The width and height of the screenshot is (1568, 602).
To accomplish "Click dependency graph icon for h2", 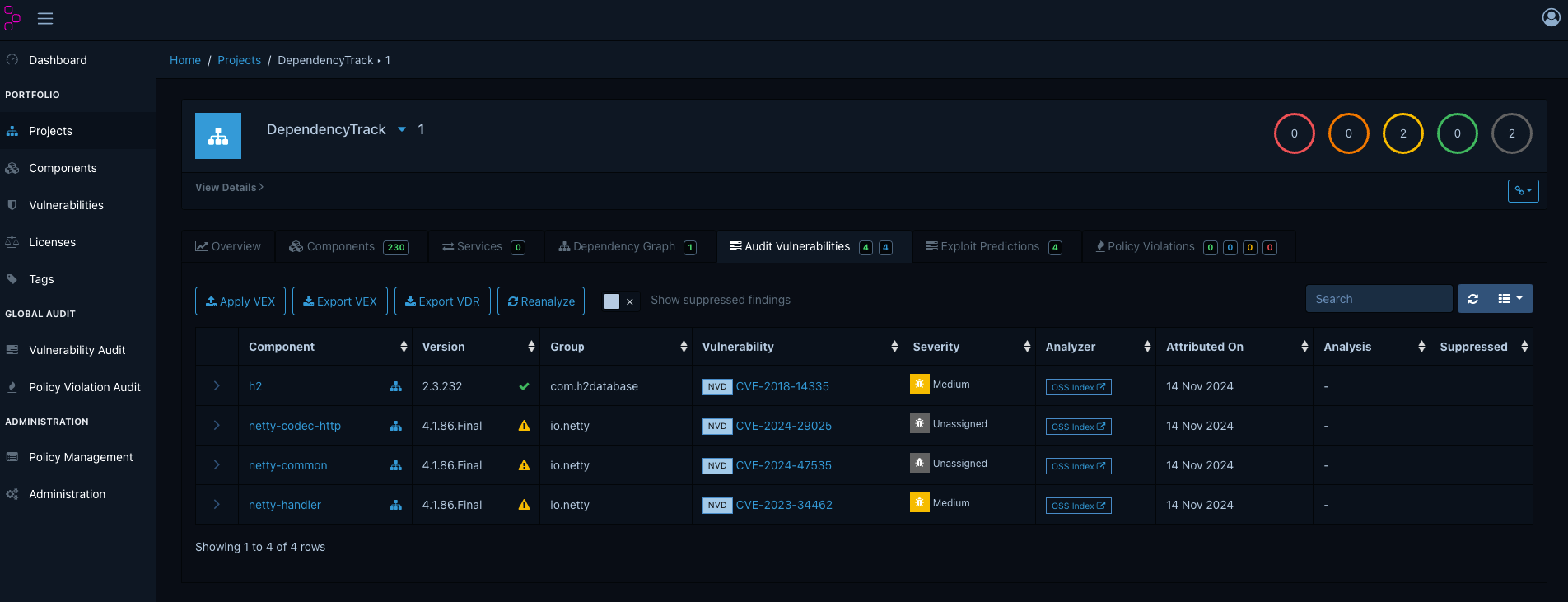I will pos(396,386).
